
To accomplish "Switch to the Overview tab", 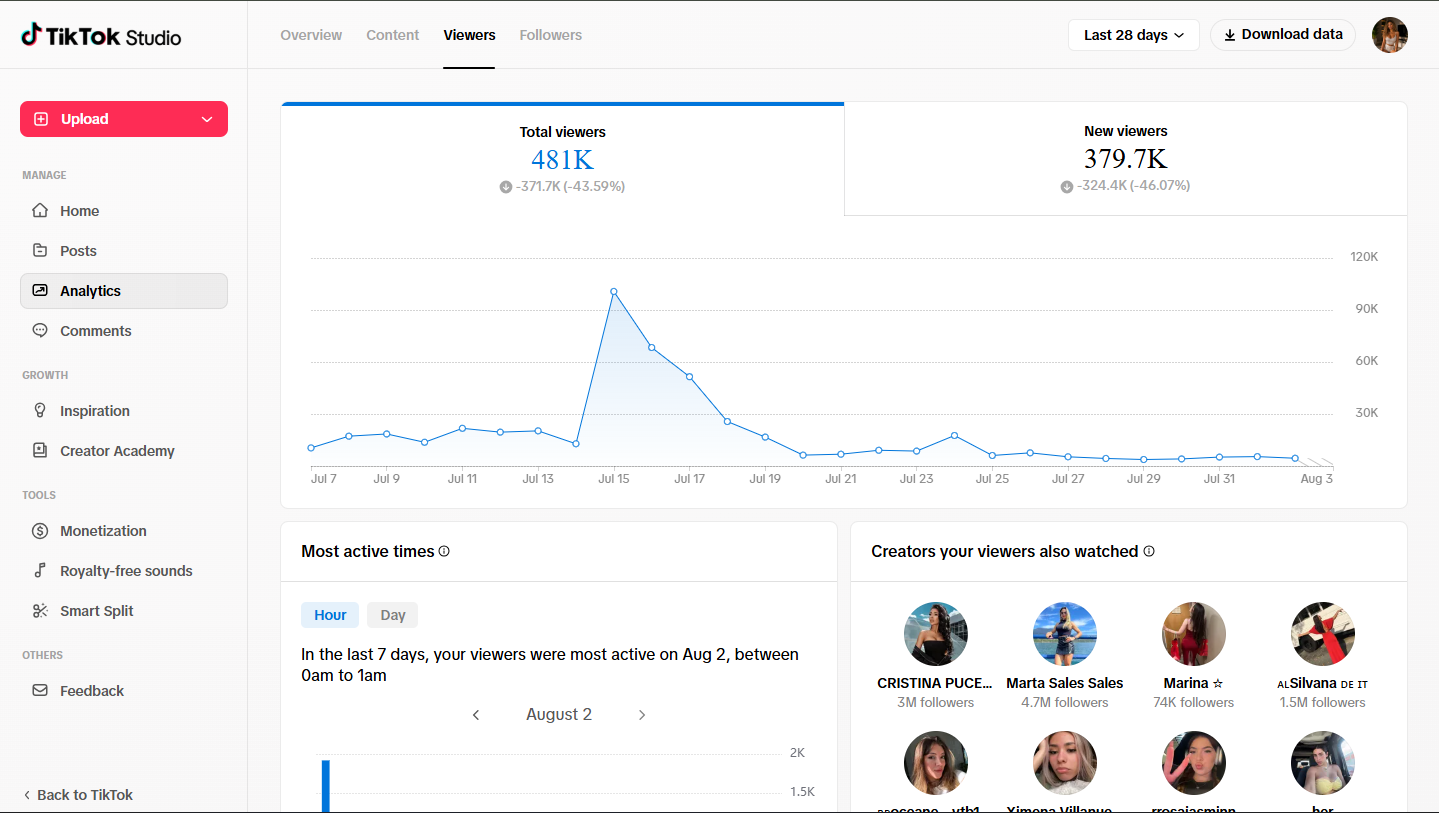I will click(311, 35).
